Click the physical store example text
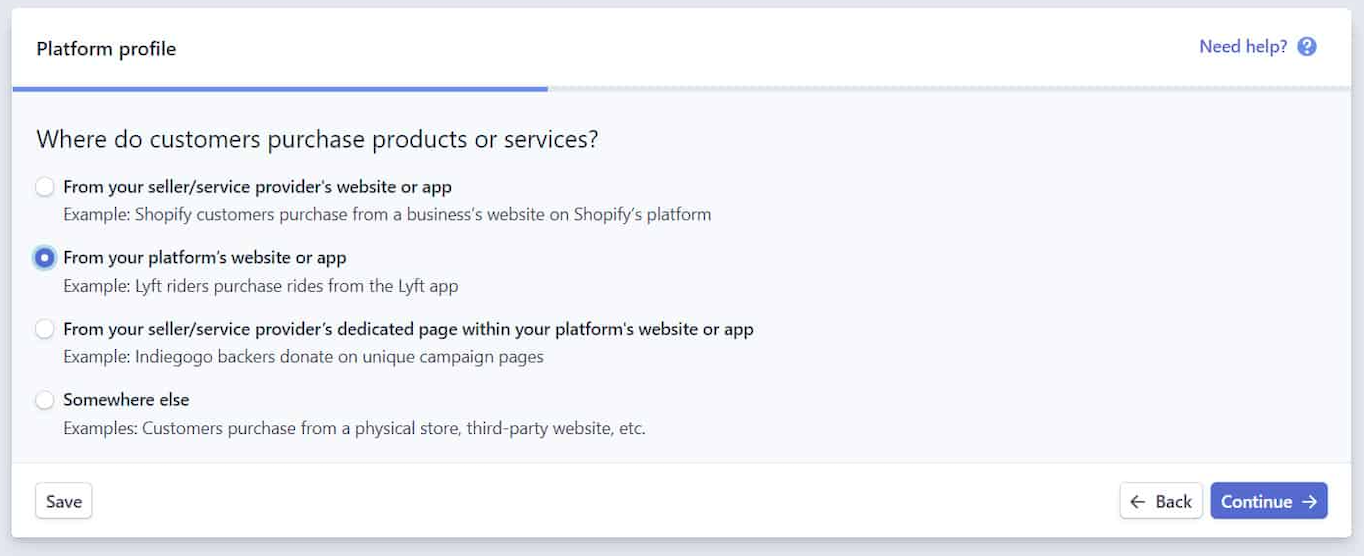This screenshot has height=556, width=1364. click(x=354, y=429)
